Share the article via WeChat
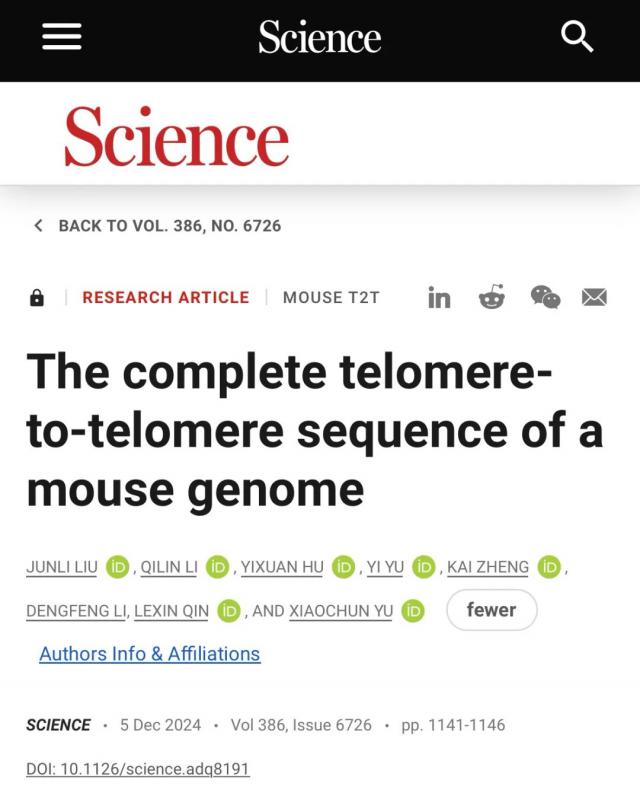640x793 pixels. (545, 297)
